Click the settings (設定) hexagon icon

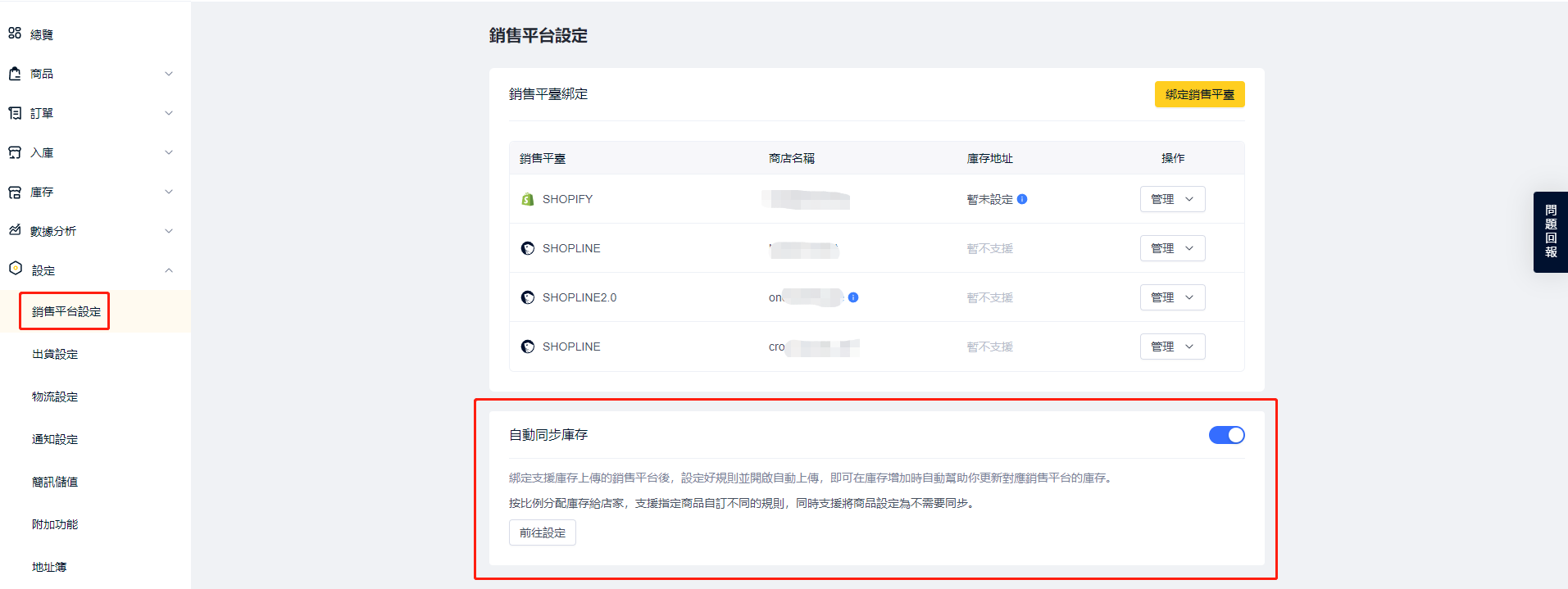tap(15, 268)
